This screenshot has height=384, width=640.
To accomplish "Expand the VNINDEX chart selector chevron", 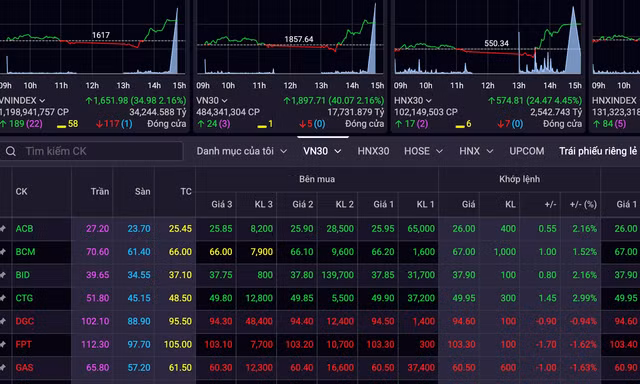I will coord(42,100).
